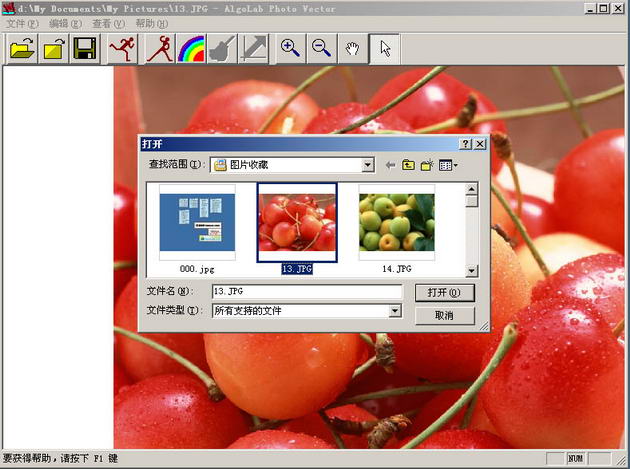Click the second yellow folder toolbar icon
Viewport: 630px width, 469px height.
pyautogui.click(x=53, y=49)
